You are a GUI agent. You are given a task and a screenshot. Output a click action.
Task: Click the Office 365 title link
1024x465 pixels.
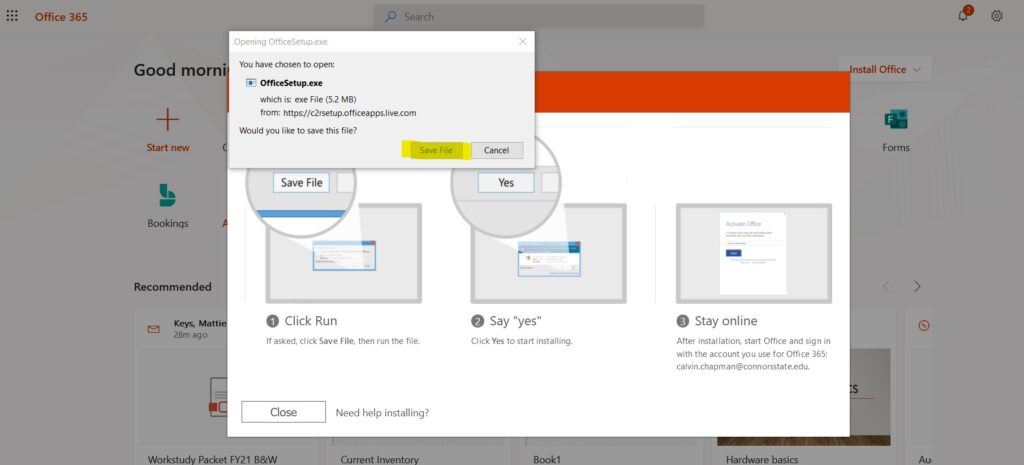[x=61, y=16]
